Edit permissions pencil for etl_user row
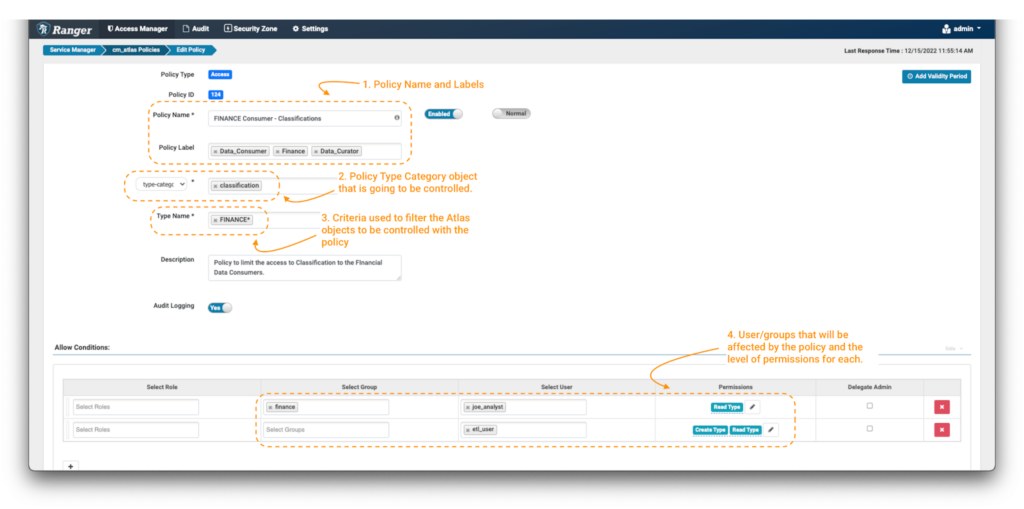Image resolution: width=1024 pixels, height=509 pixels. coord(771,430)
